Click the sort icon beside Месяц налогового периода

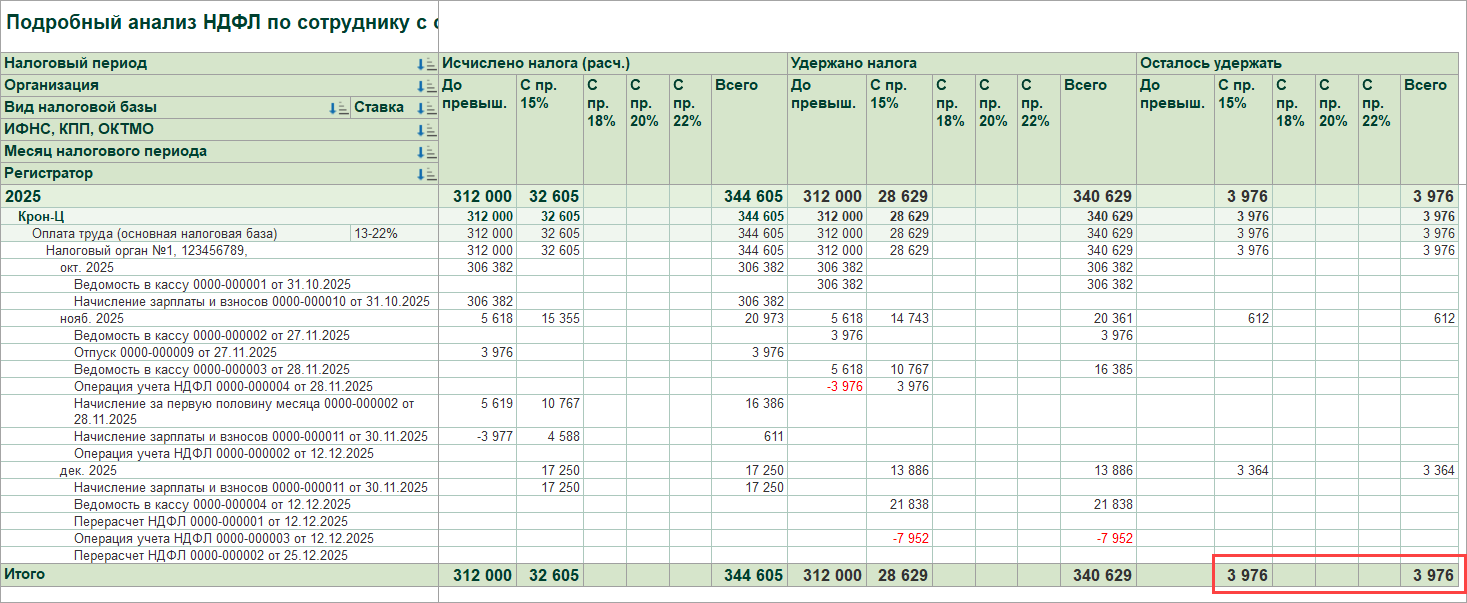[427, 152]
